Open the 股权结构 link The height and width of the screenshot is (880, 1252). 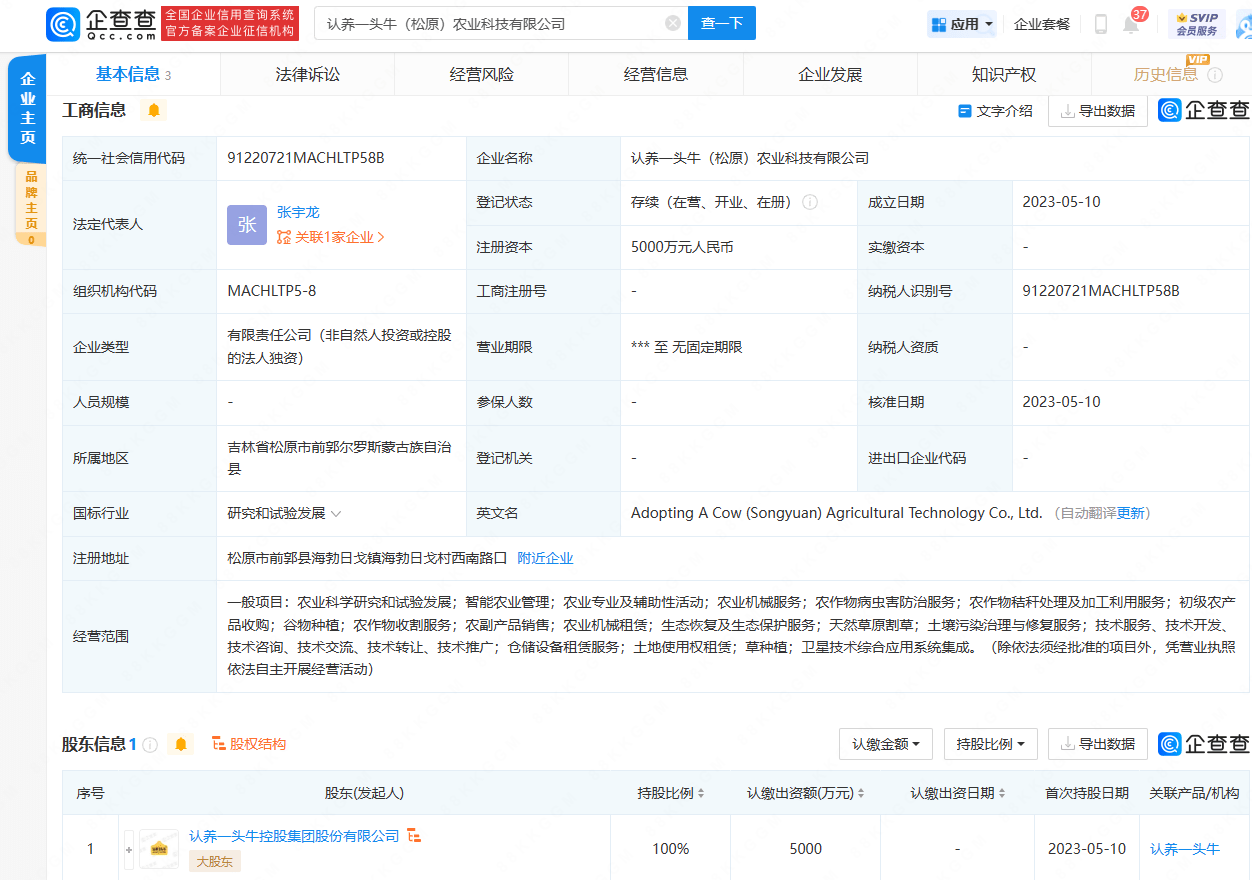tap(249, 744)
